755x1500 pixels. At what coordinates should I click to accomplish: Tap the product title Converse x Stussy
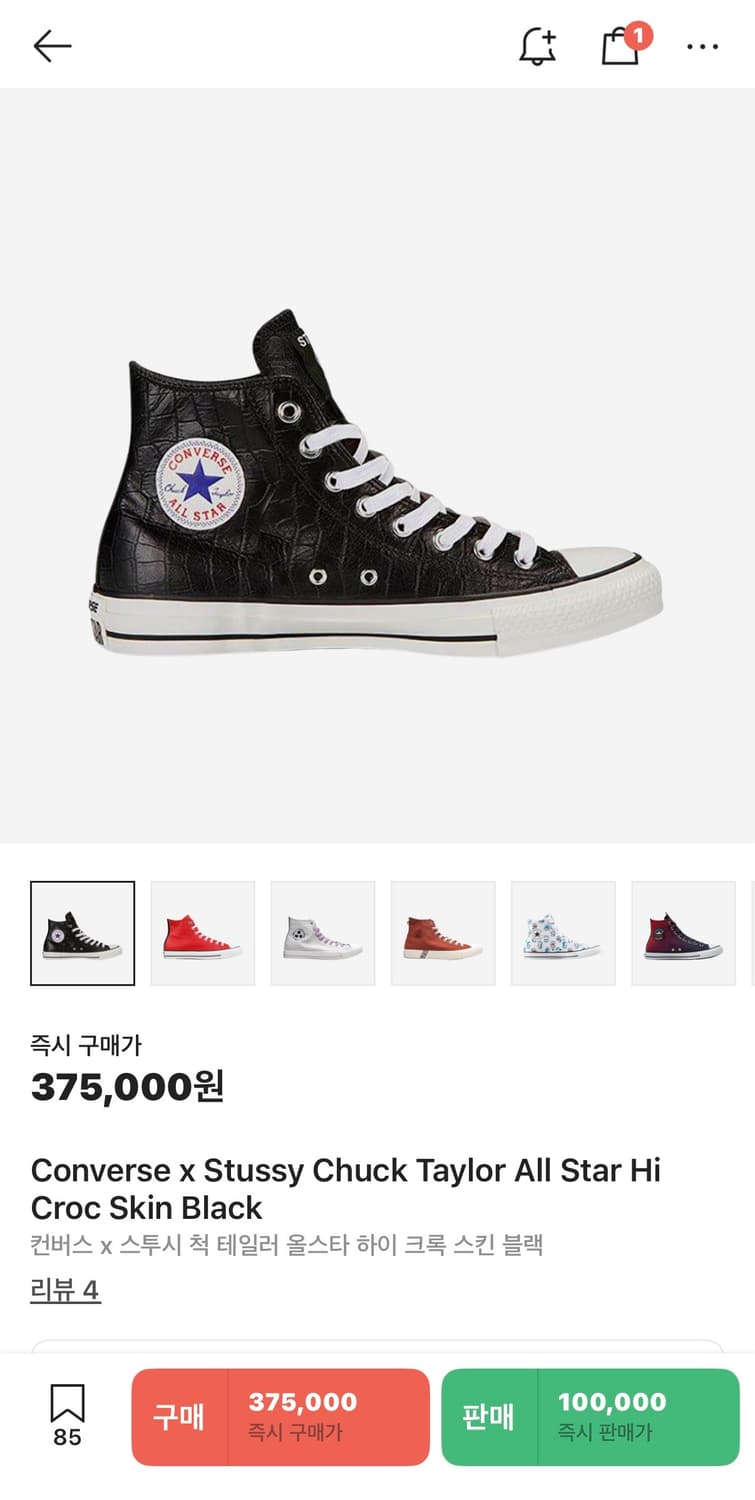[x=345, y=1188]
